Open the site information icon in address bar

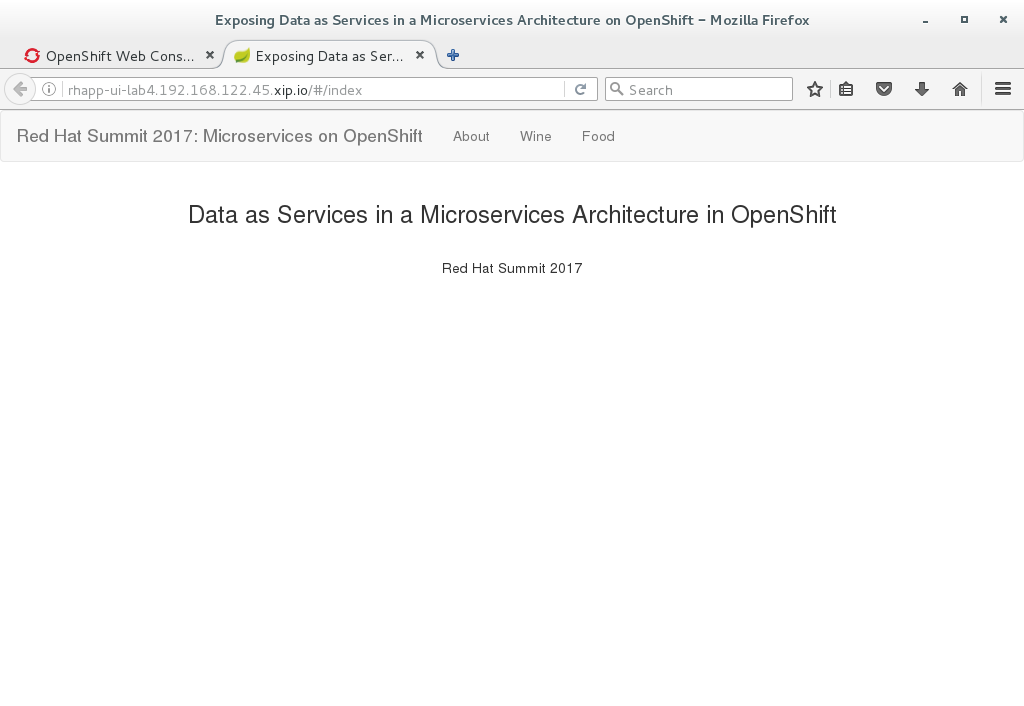tap(49, 89)
